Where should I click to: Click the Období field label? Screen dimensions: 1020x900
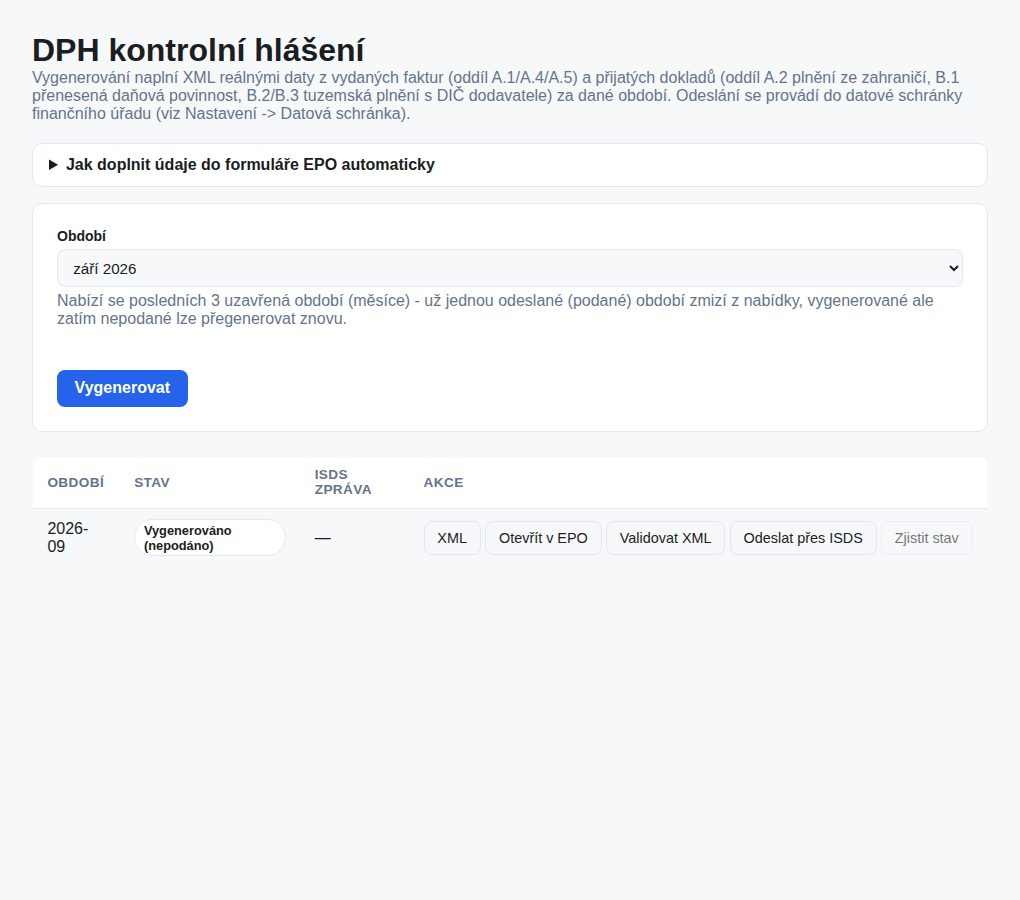81,236
